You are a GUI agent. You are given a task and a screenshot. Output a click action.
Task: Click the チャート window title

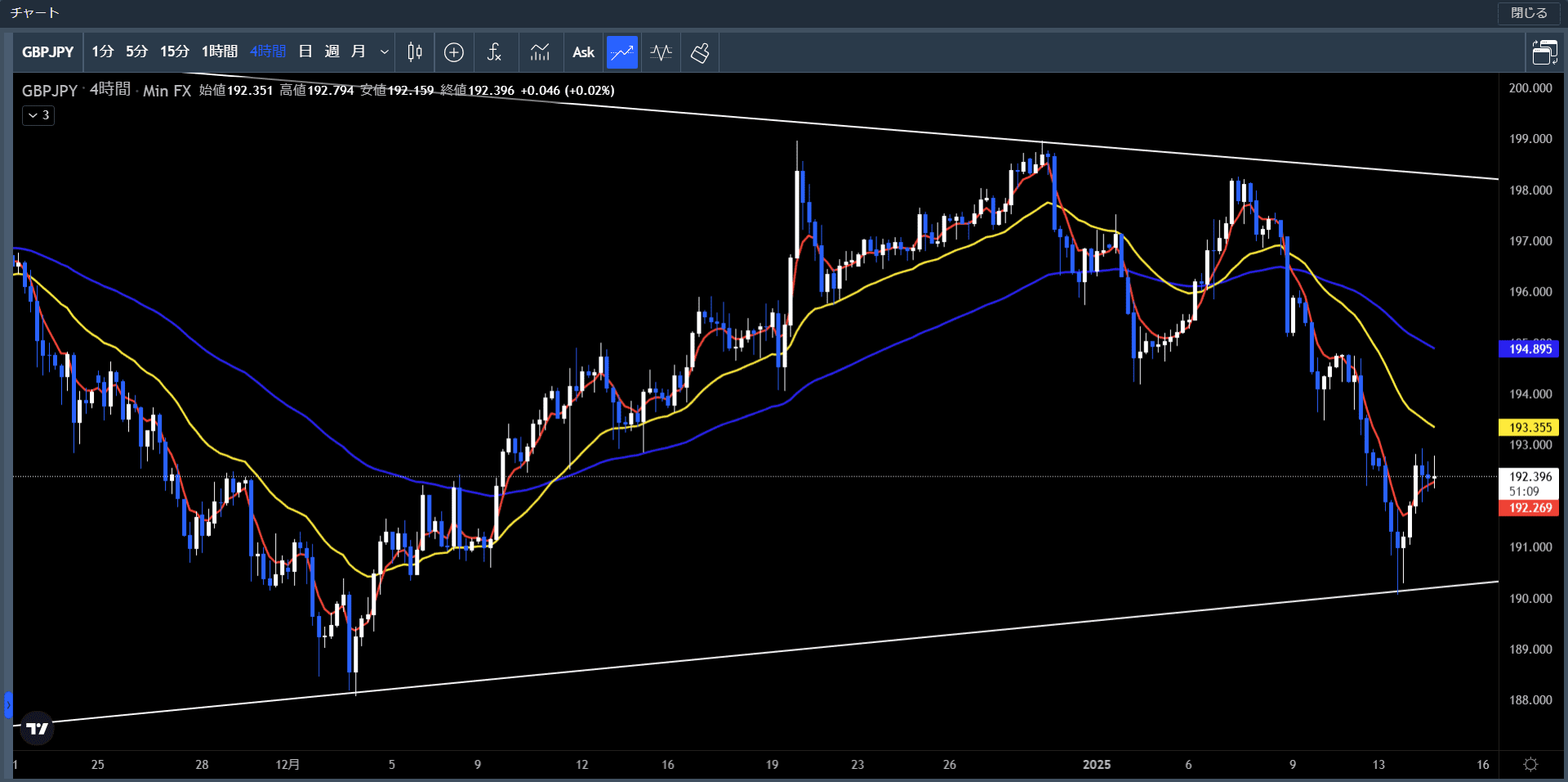tap(34, 13)
